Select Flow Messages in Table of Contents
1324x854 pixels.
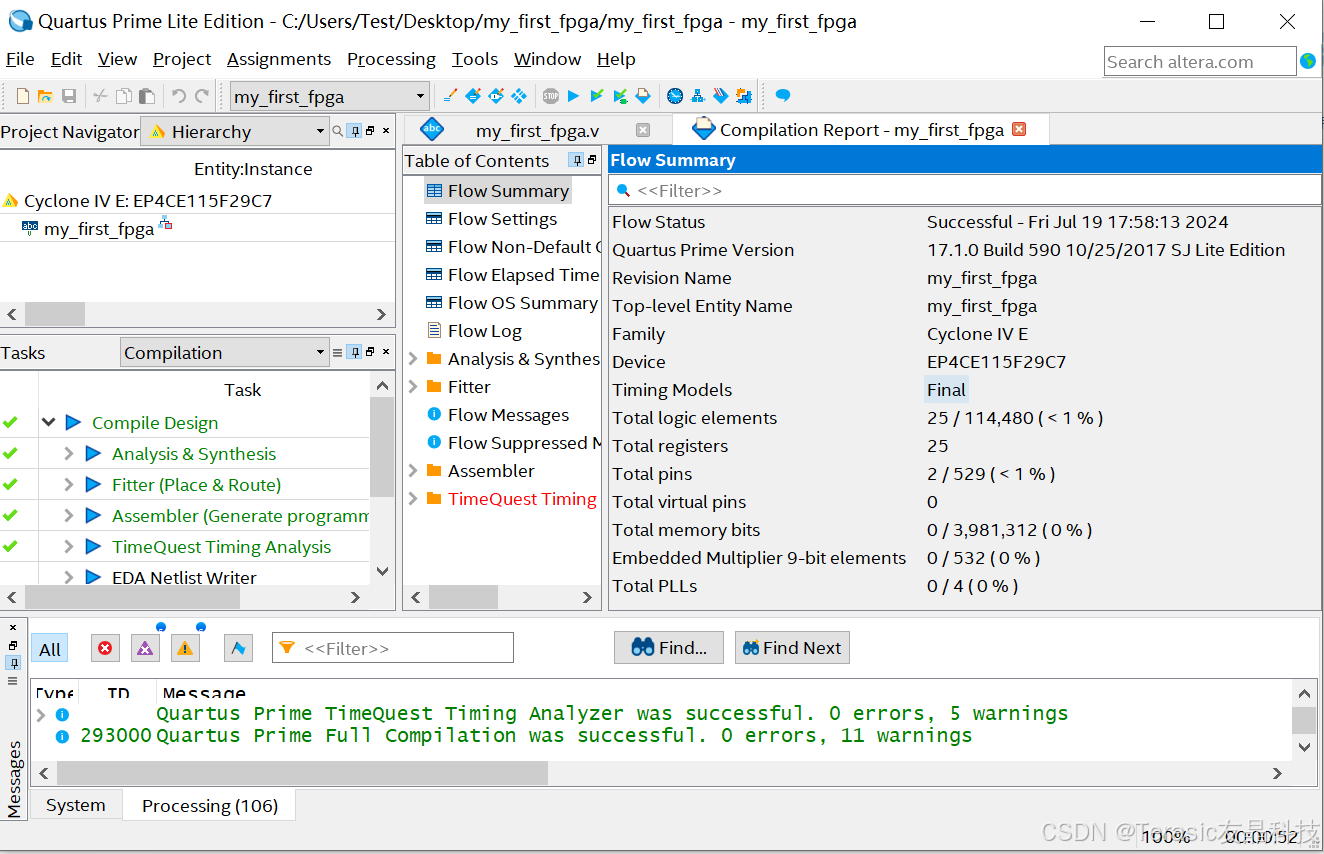point(508,415)
